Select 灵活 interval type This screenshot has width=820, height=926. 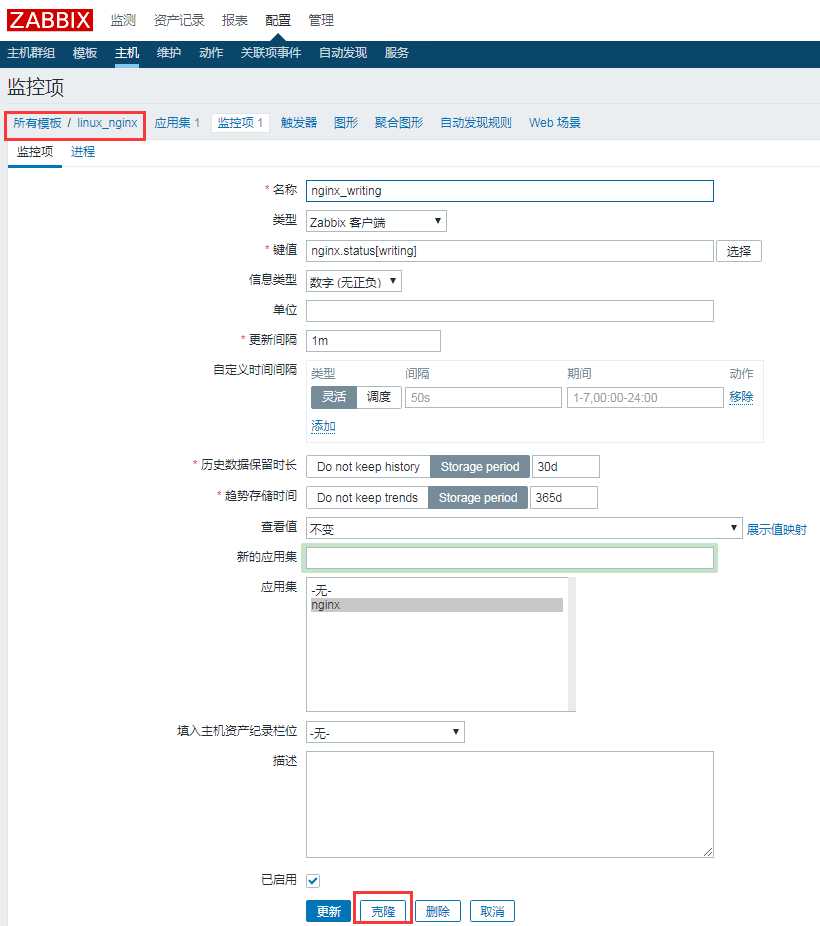click(x=334, y=397)
